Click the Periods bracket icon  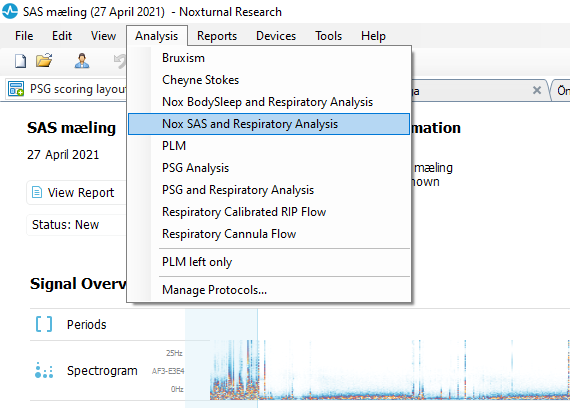(44, 324)
